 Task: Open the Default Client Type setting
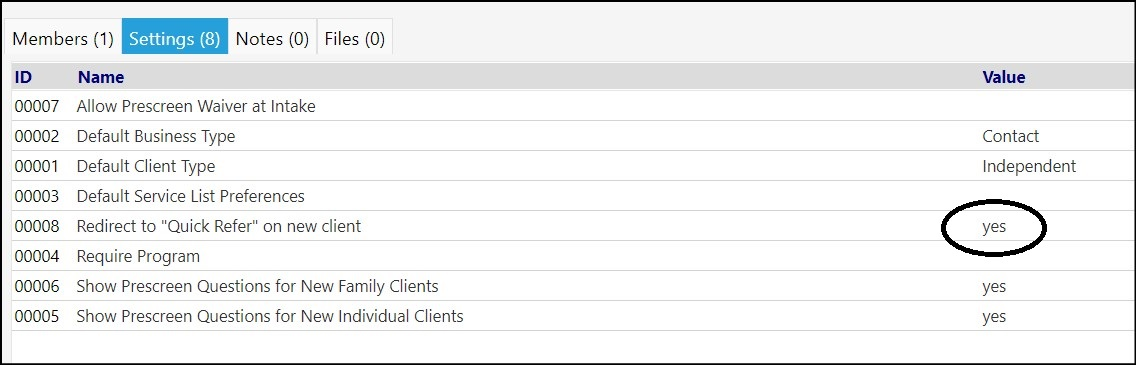click(x=572, y=166)
